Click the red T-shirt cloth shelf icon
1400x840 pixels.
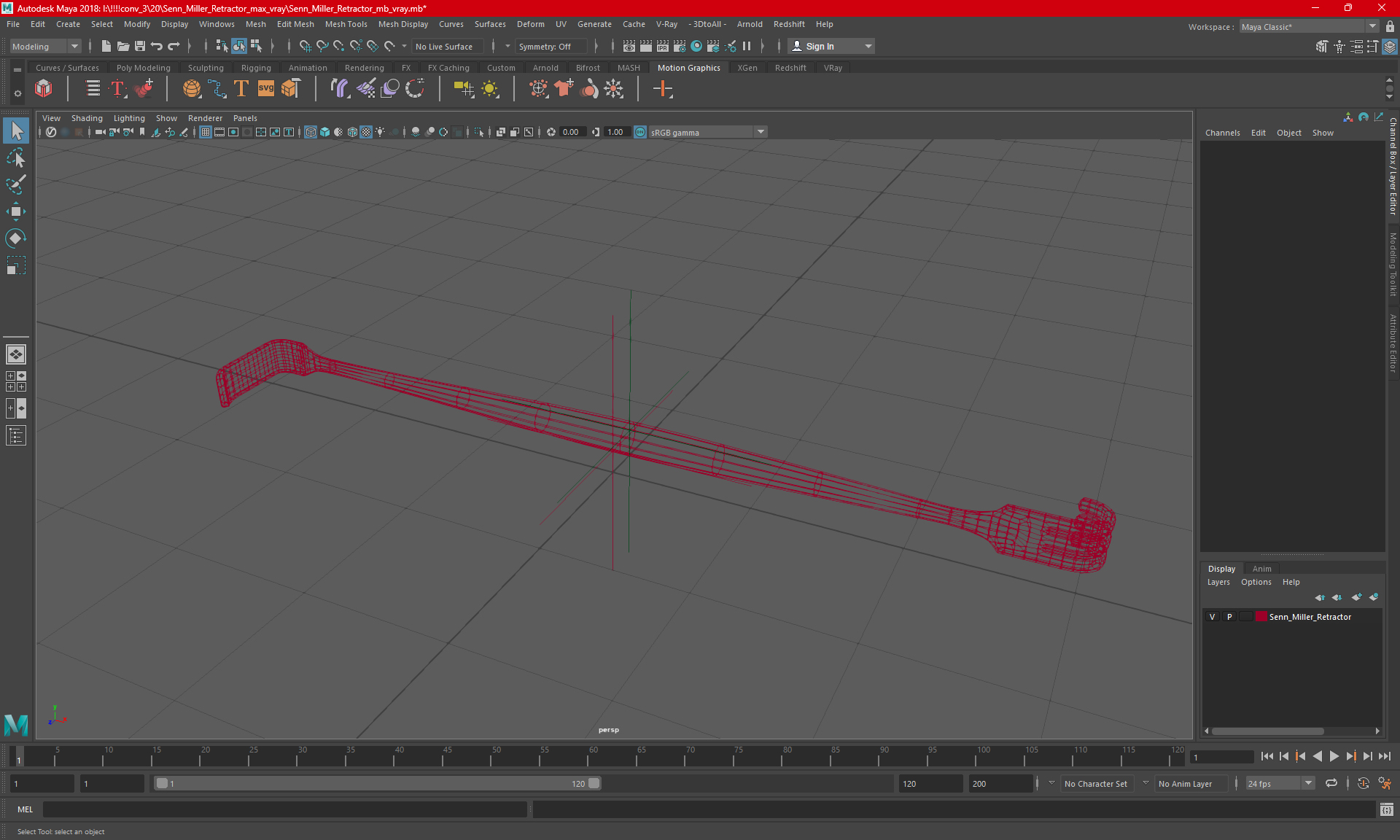coord(564,89)
